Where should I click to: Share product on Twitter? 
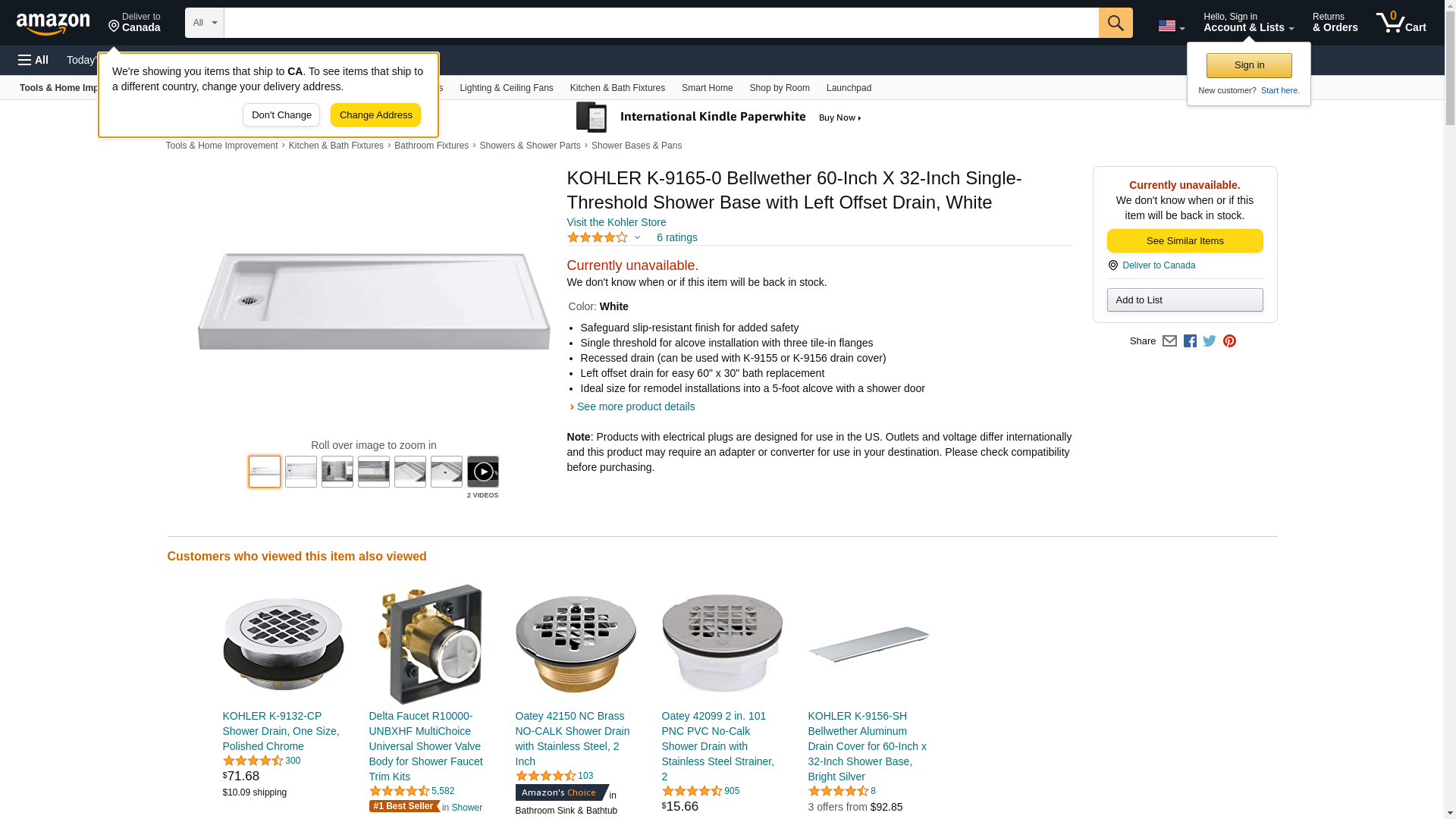(x=1210, y=341)
